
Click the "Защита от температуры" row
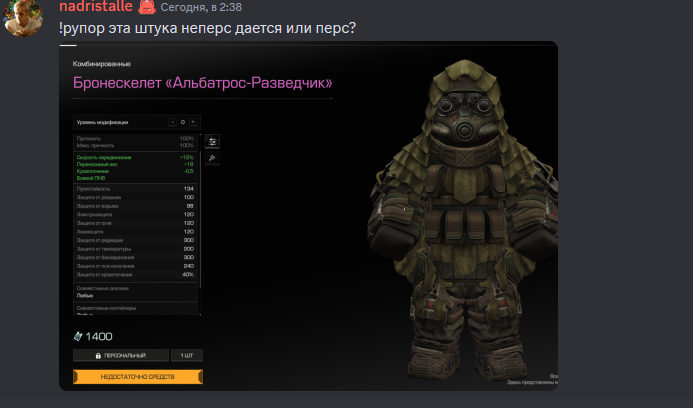(x=135, y=249)
